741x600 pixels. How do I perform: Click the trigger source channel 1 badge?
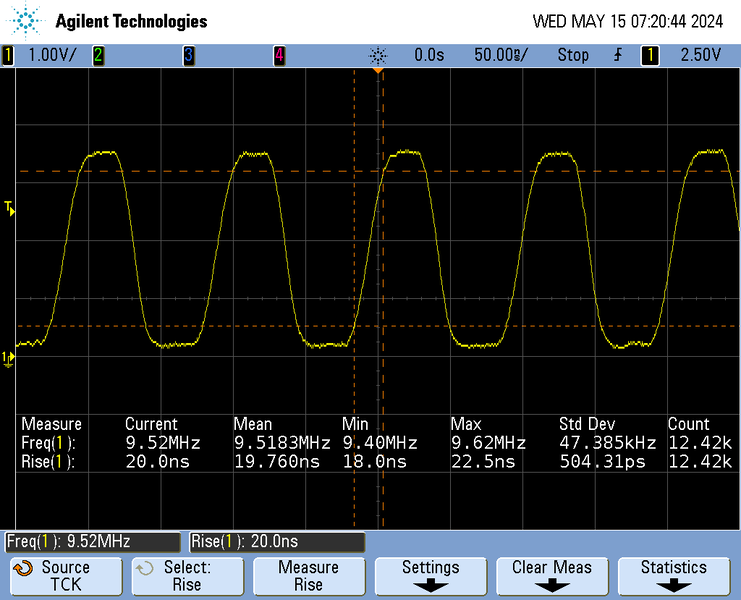(650, 56)
